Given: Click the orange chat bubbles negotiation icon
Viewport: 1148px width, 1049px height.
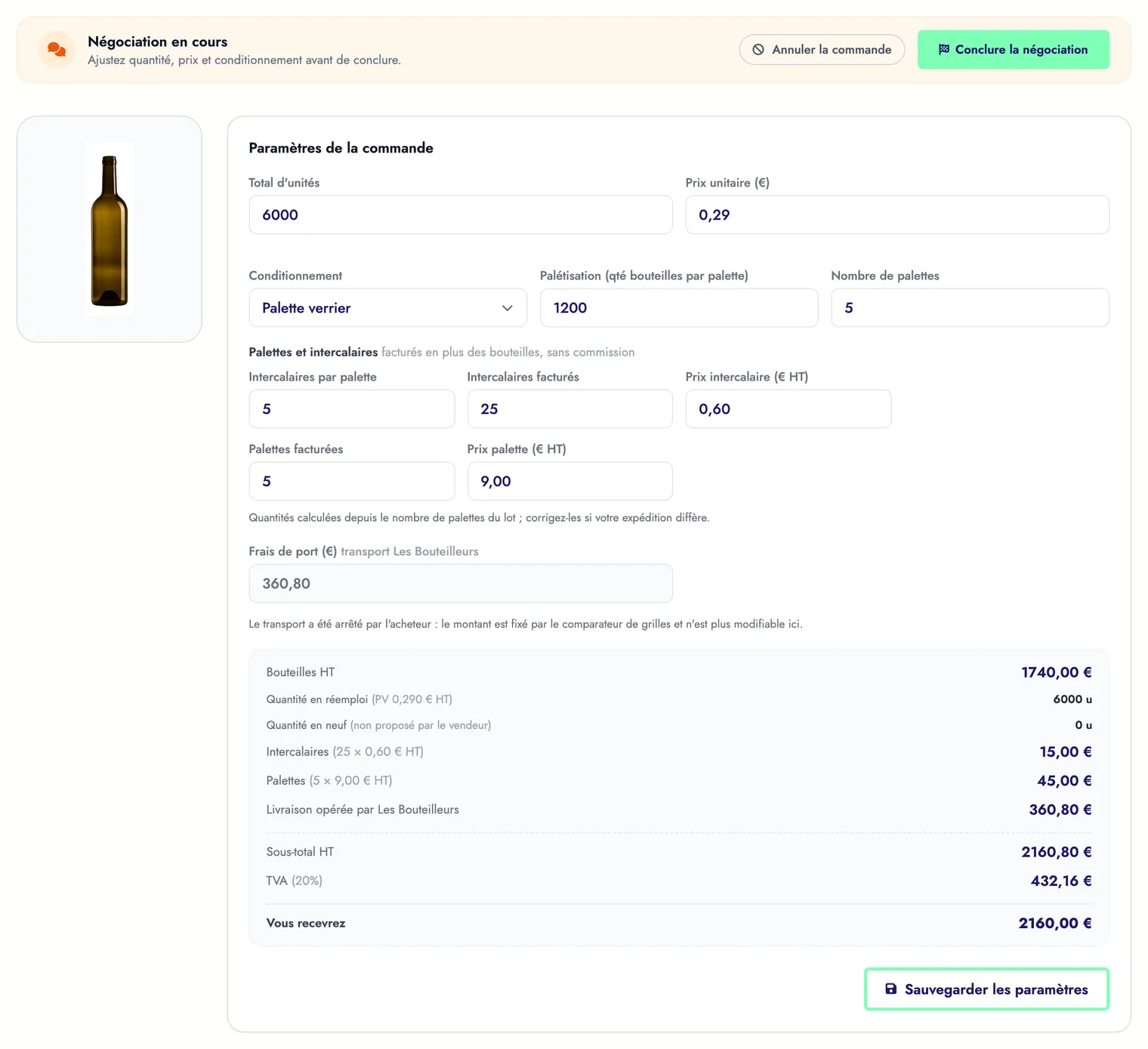Looking at the screenshot, I should coord(57,50).
